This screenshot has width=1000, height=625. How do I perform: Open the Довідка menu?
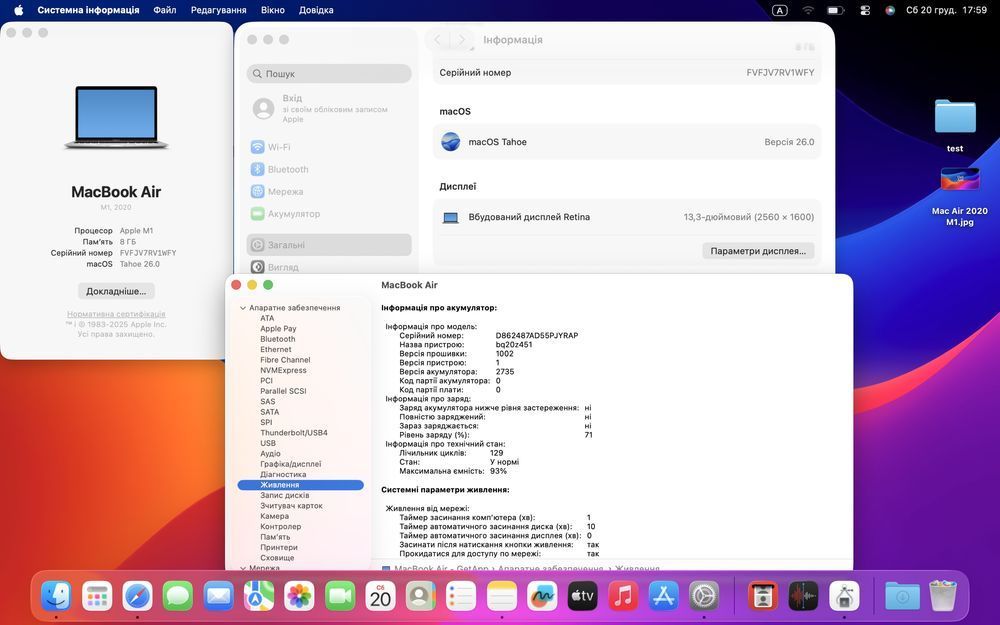pyautogui.click(x=316, y=10)
